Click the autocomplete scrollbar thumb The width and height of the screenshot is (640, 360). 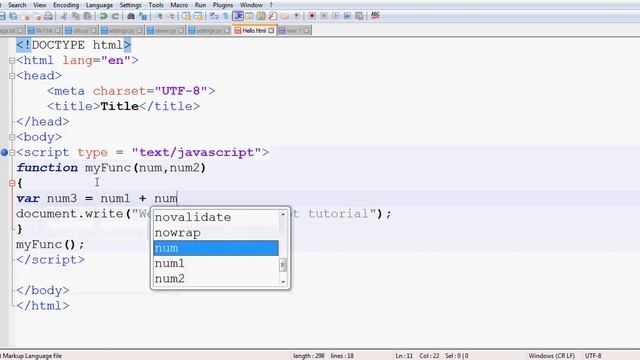[x=283, y=265]
